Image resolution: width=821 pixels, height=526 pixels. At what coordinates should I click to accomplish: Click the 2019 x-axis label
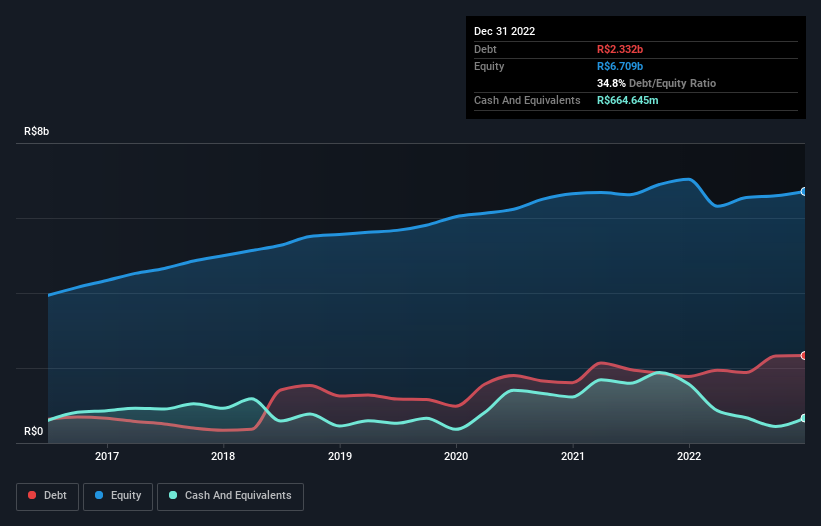point(340,456)
